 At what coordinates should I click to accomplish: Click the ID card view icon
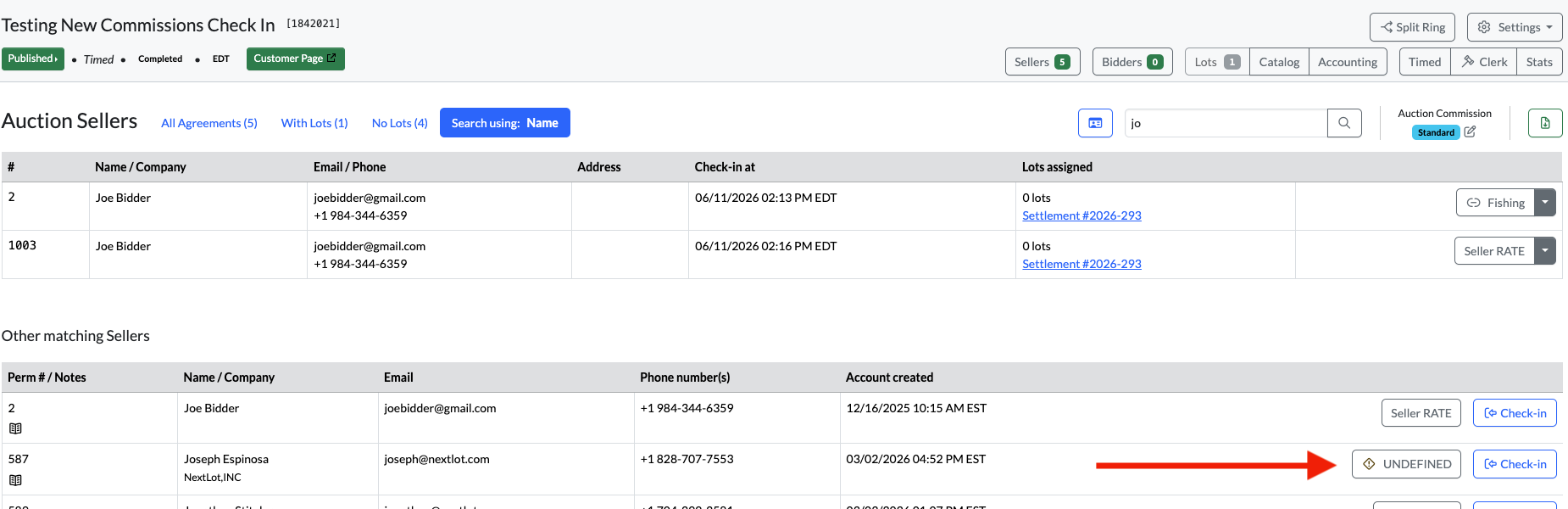[x=1095, y=123]
